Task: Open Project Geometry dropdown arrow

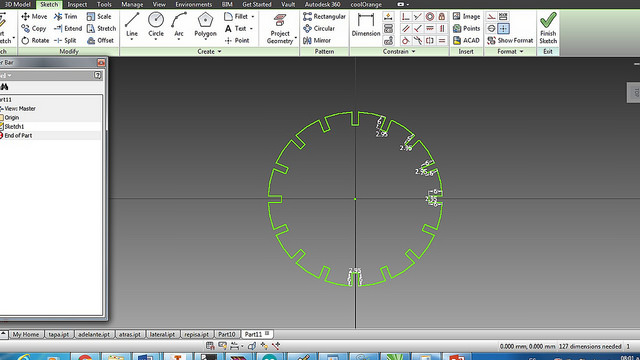Action: pyautogui.click(x=296, y=39)
